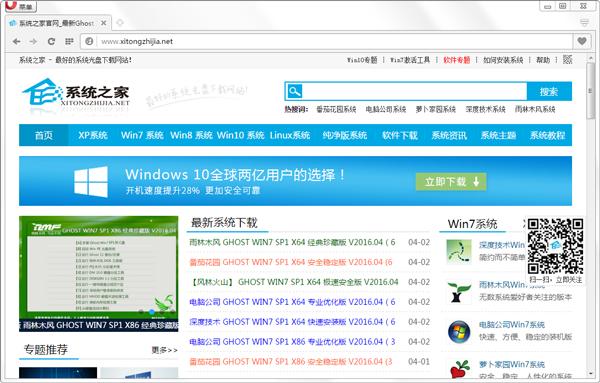Viewport: 600px width, 383px height.
Task: Open the 纯净版系统 navigation item
Action: 344,135
